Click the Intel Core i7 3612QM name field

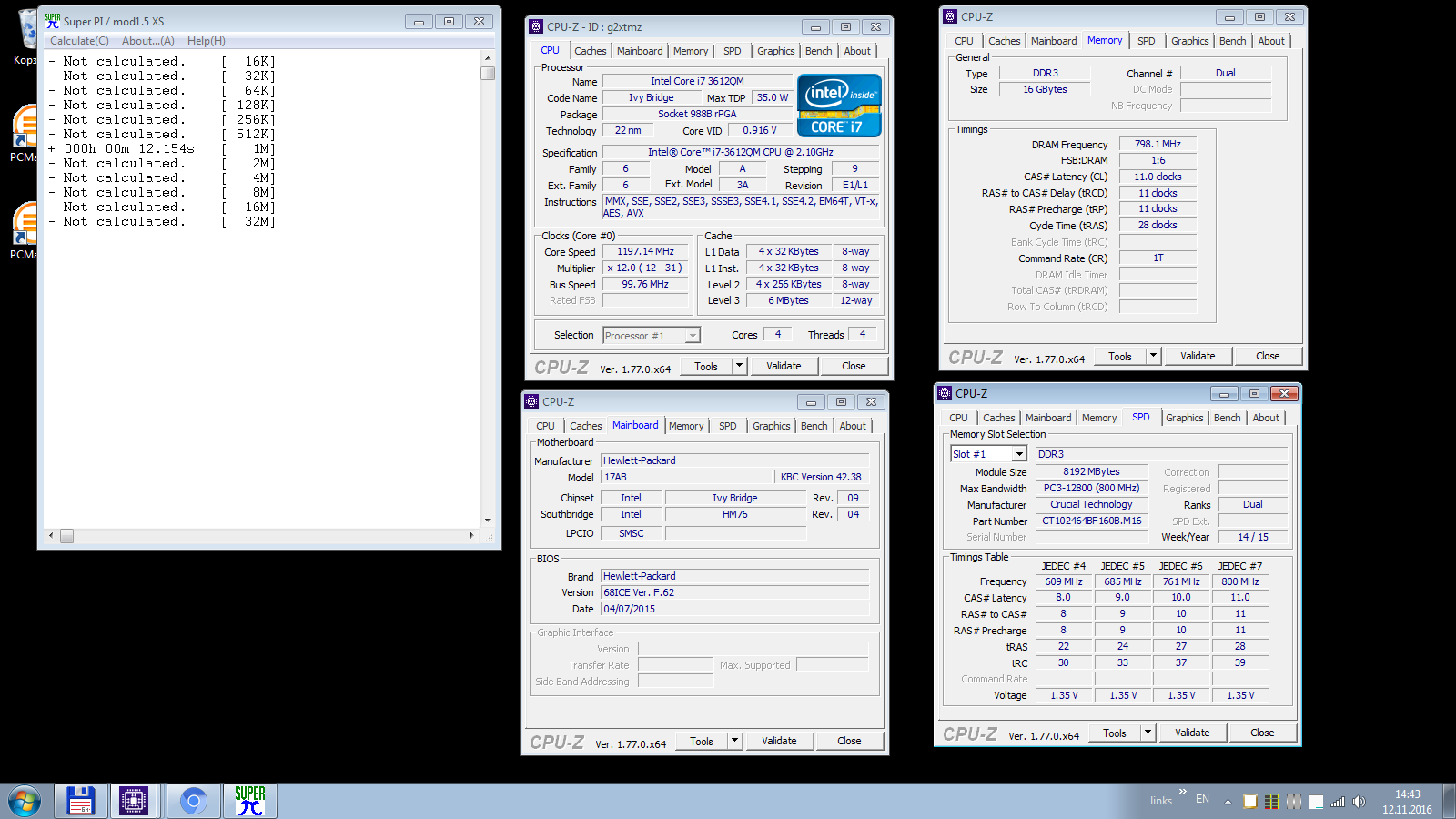697,81
